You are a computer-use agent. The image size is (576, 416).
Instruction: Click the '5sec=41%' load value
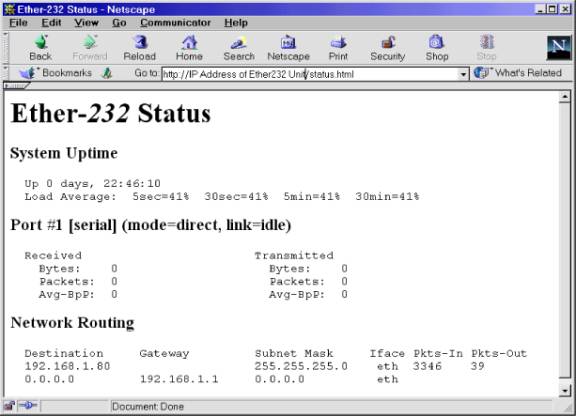[161, 197]
